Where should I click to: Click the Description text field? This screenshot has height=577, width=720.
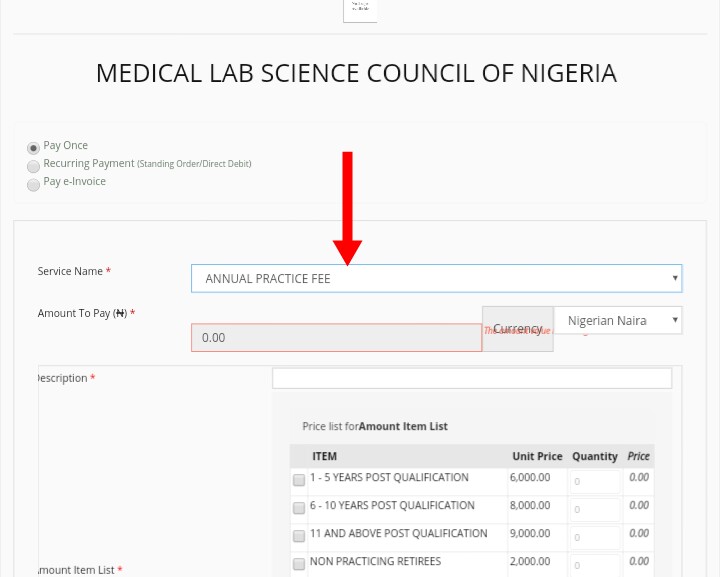tap(471, 378)
